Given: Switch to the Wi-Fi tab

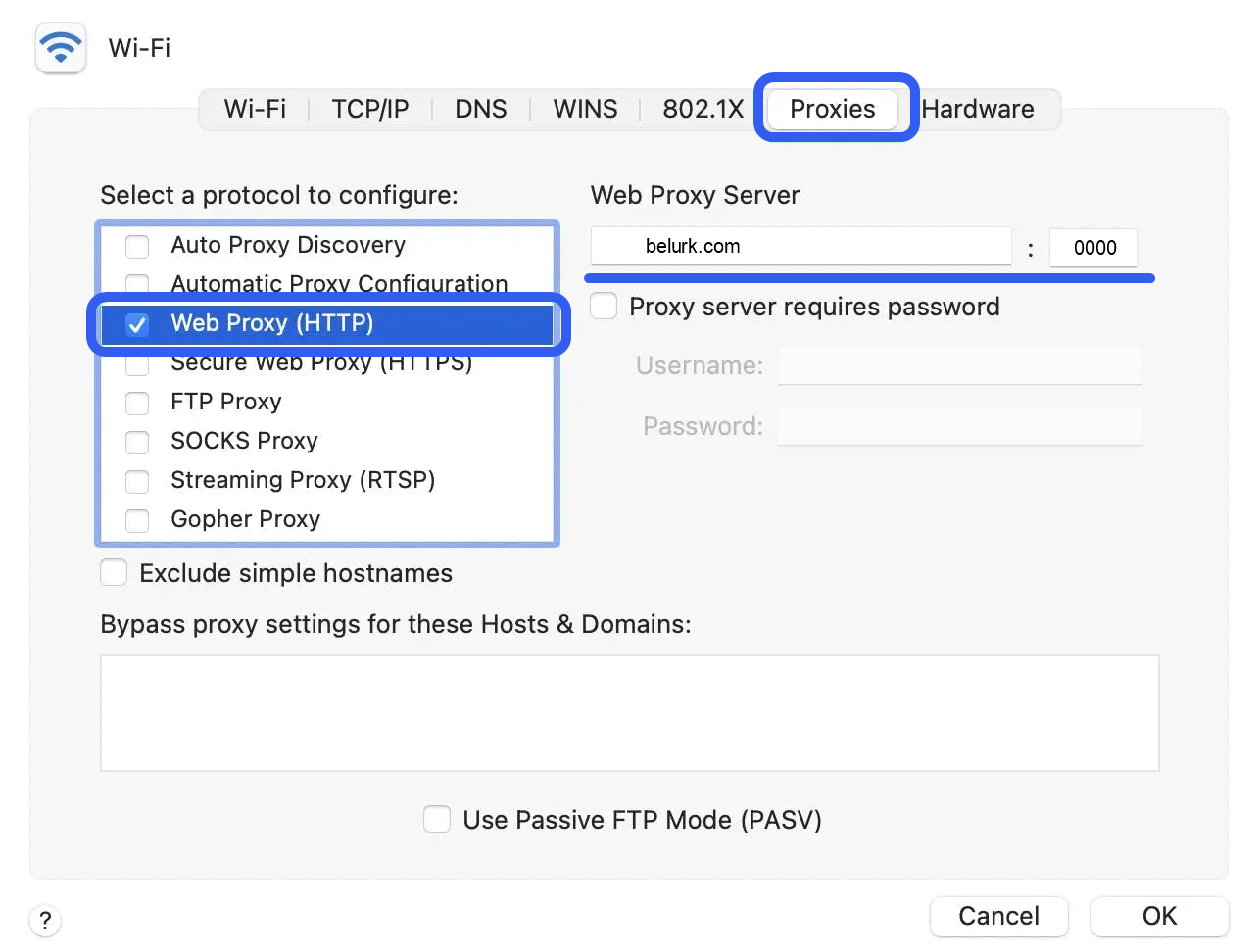Looking at the screenshot, I should click(255, 109).
